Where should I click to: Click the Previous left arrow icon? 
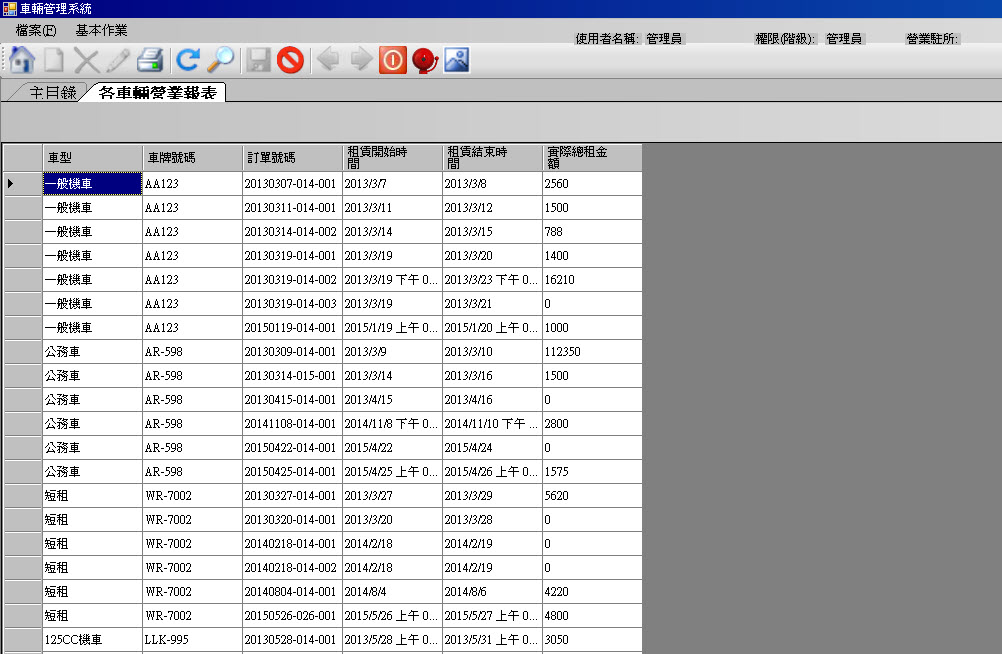coord(328,59)
